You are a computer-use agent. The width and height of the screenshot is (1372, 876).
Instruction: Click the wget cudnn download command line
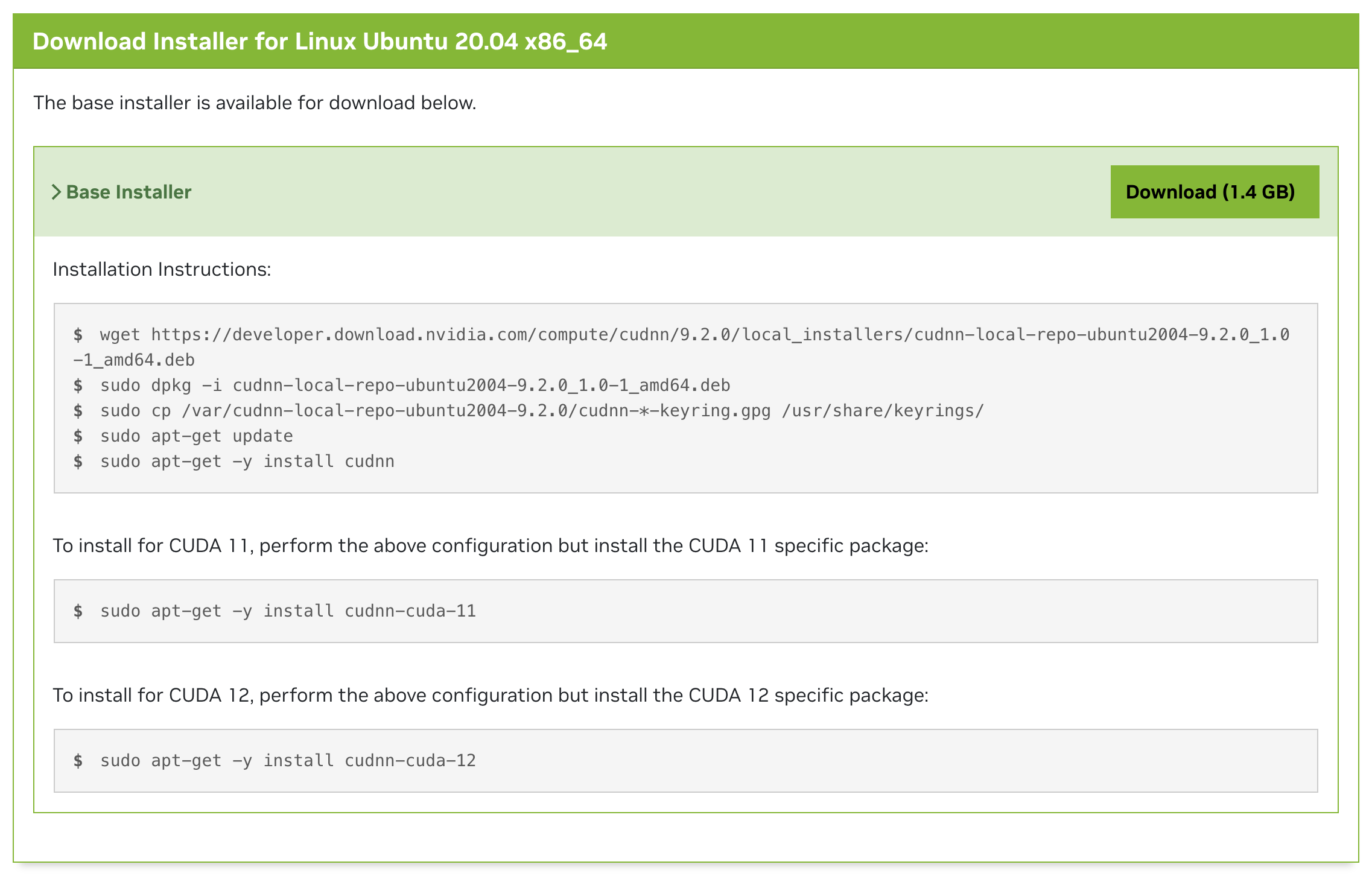coord(681,347)
